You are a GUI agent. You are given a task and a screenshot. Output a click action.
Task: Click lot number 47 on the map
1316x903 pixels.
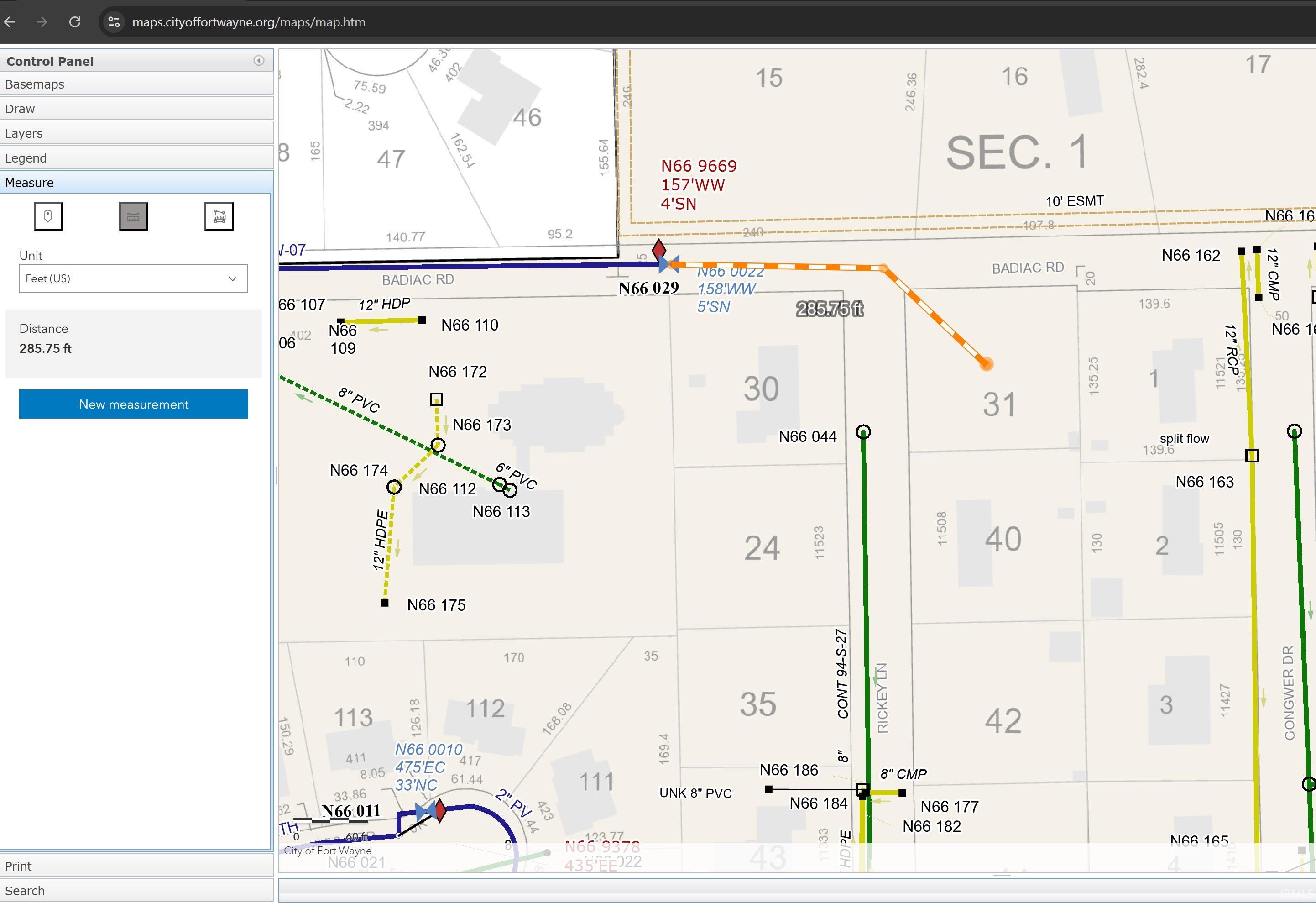click(392, 158)
